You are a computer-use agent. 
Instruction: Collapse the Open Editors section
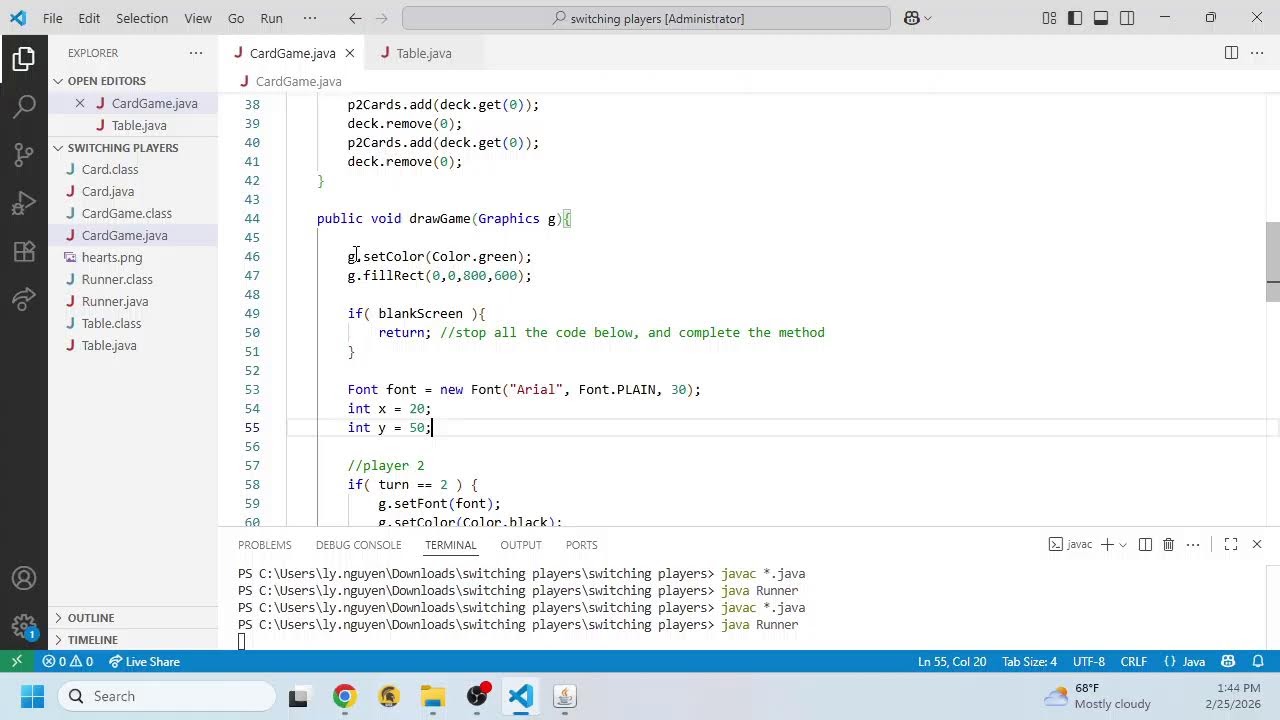(59, 81)
